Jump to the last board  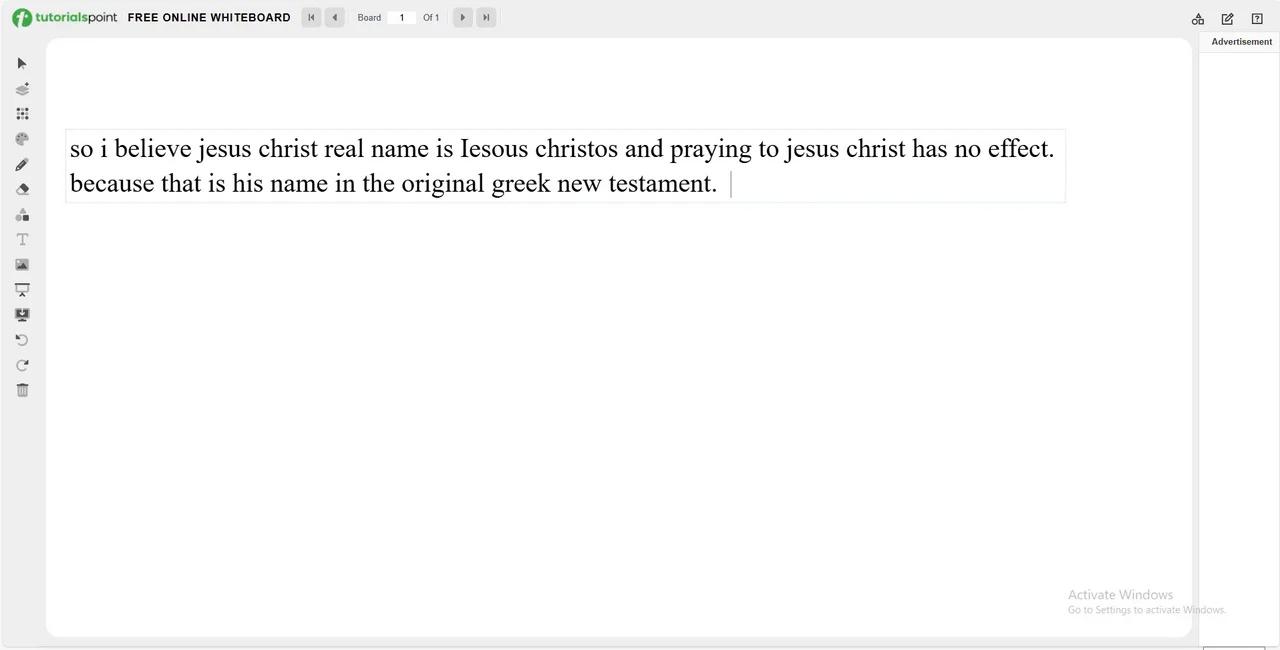coord(486,17)
